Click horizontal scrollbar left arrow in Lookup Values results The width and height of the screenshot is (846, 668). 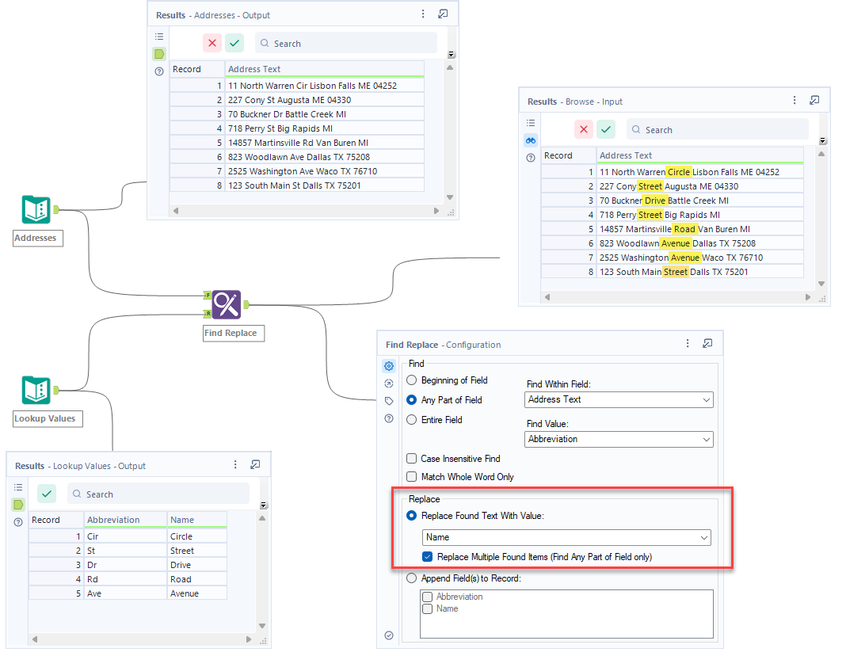35,639
